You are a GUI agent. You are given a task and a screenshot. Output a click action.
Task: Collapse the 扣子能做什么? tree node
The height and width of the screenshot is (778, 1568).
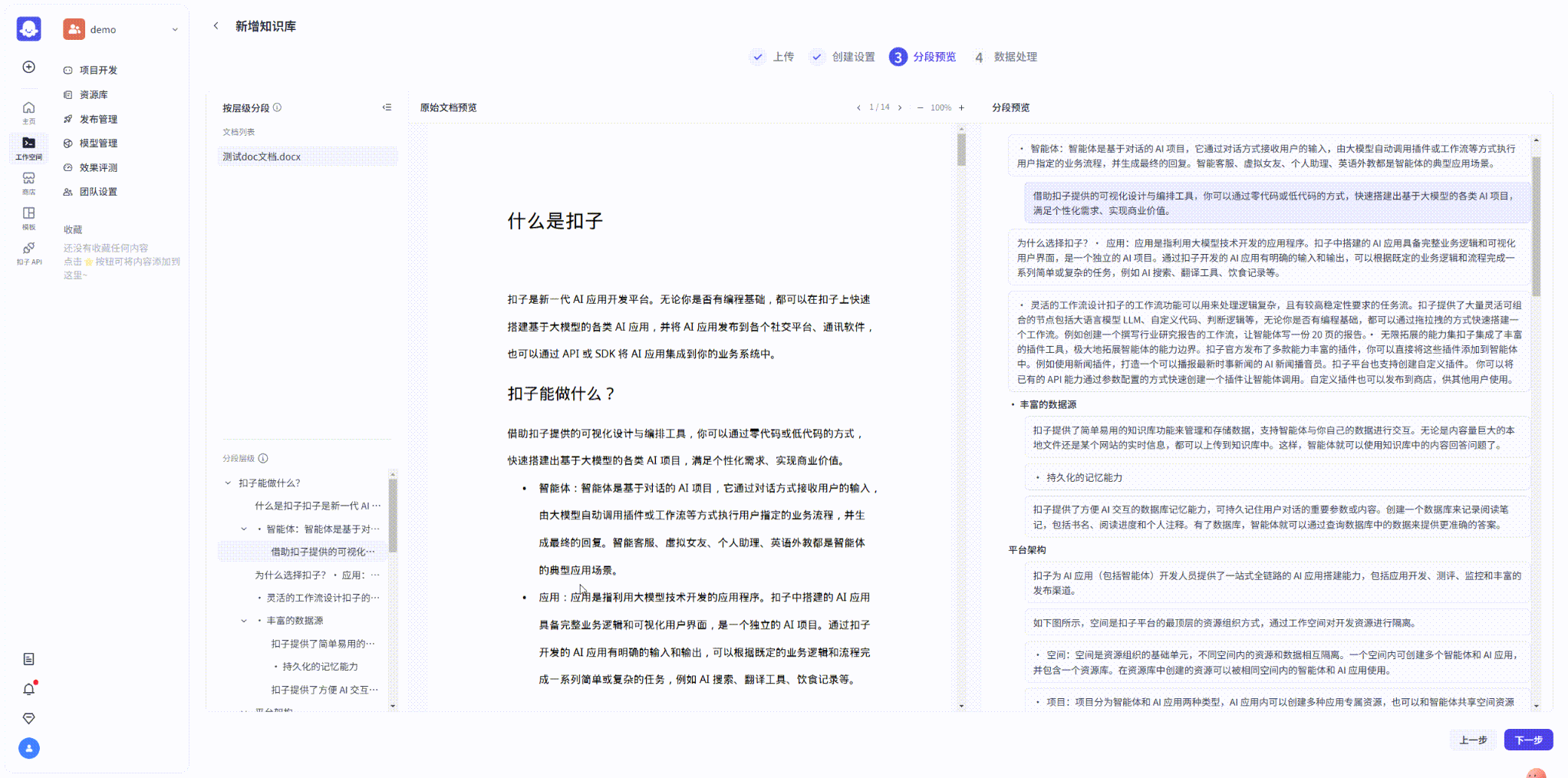(228, 483)
